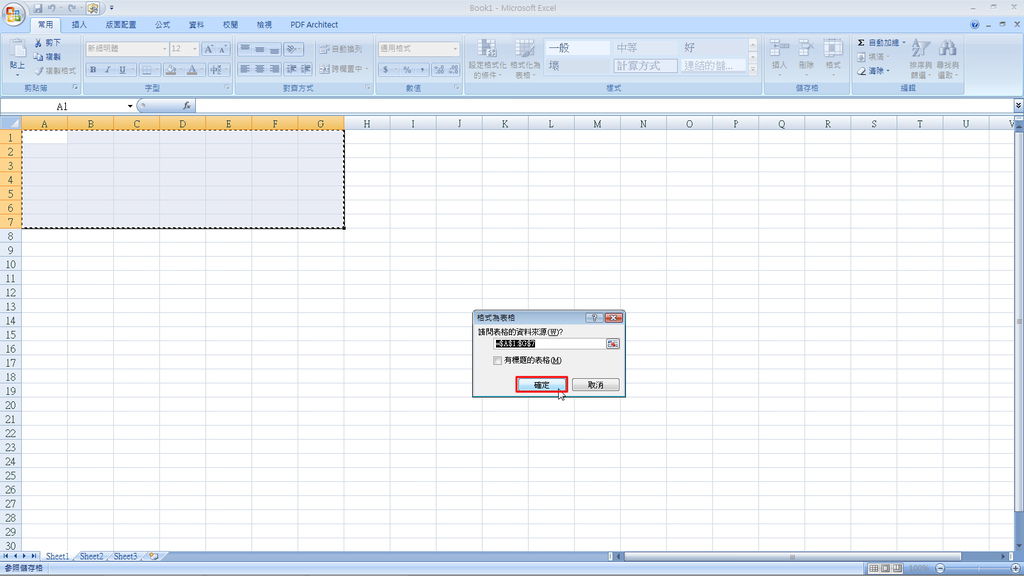
Task: Open the 校閱 ribbon tab
Action: point(231,25)
